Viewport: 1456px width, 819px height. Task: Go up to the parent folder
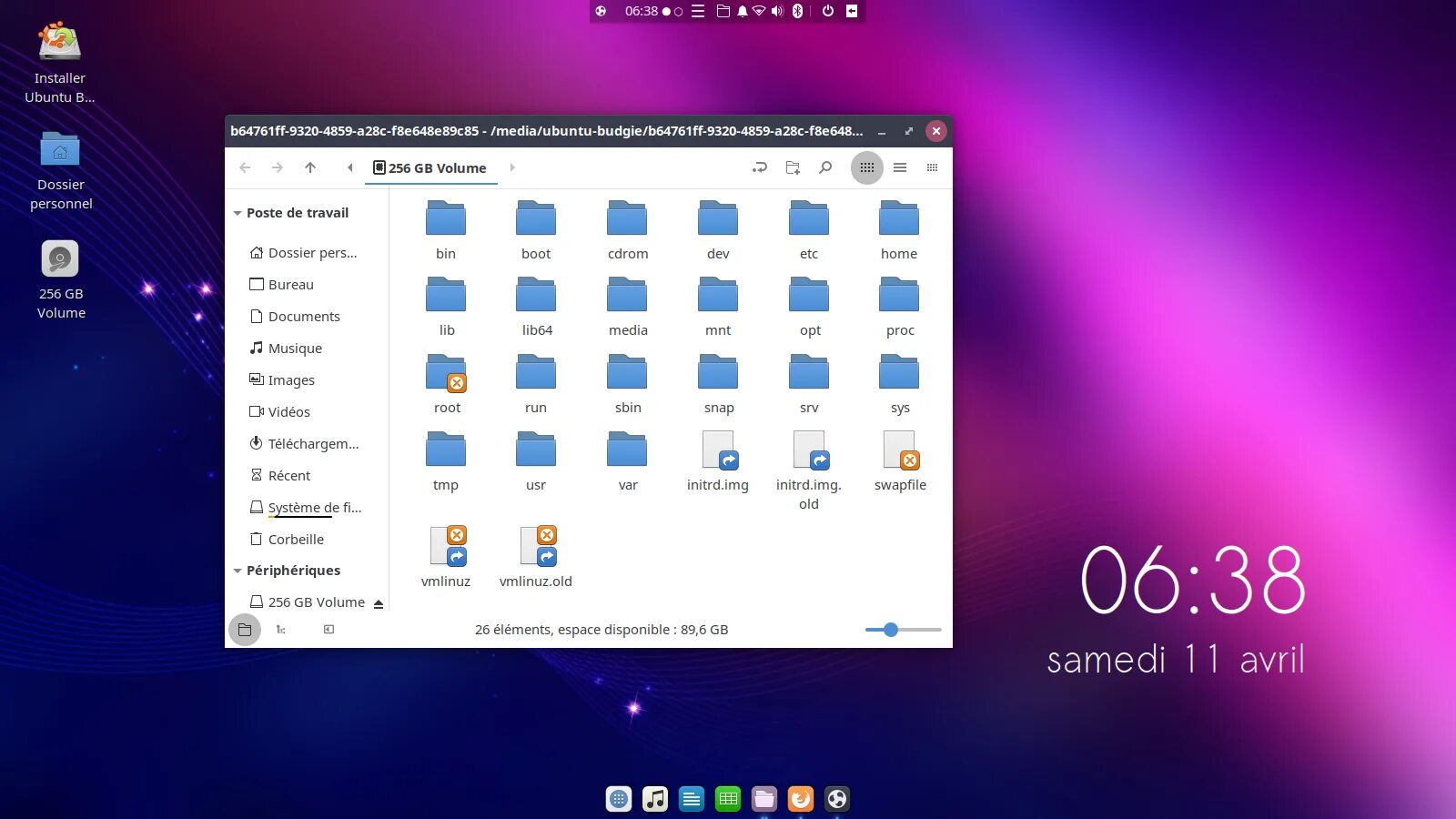pyautogui.click(x=310, y=167)
